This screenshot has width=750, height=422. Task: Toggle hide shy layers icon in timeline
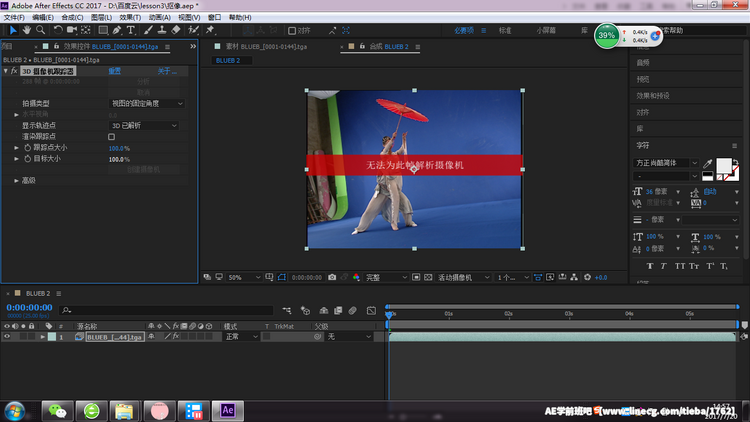tap(324, 311)
